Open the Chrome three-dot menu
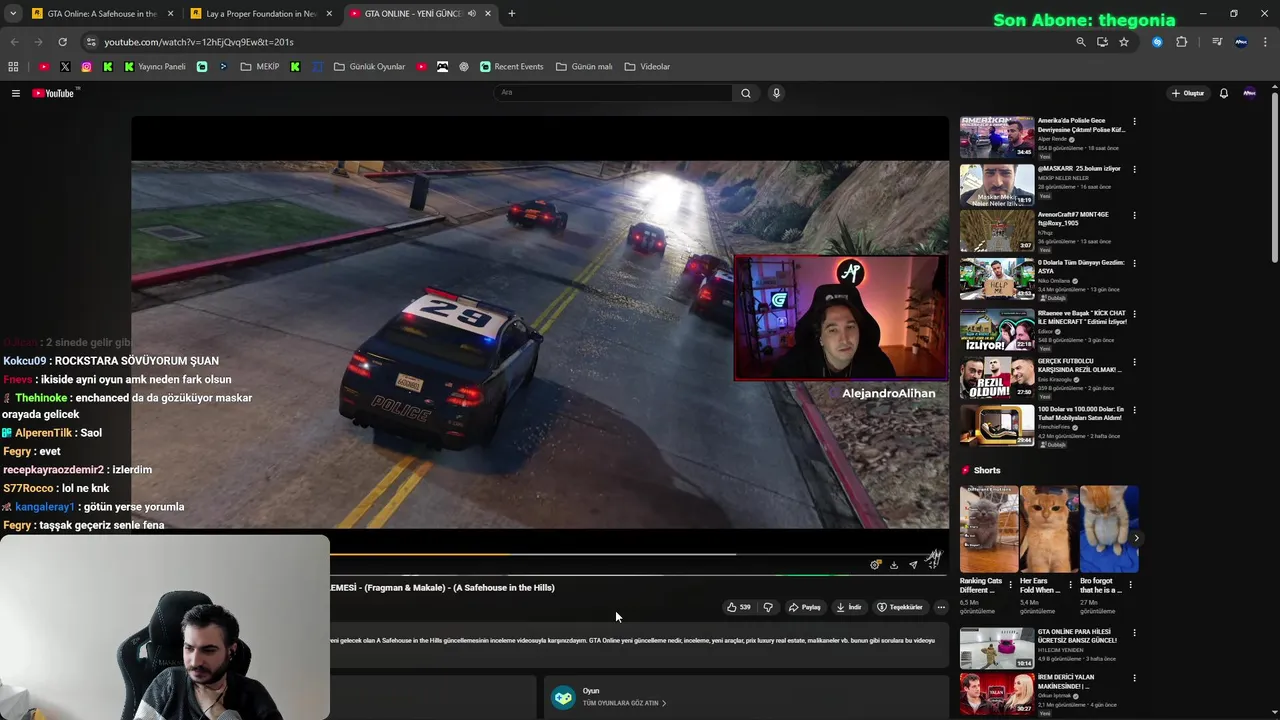This screenshot has width=1280, height=720. pyautogui.click(x=1266, y=42)
